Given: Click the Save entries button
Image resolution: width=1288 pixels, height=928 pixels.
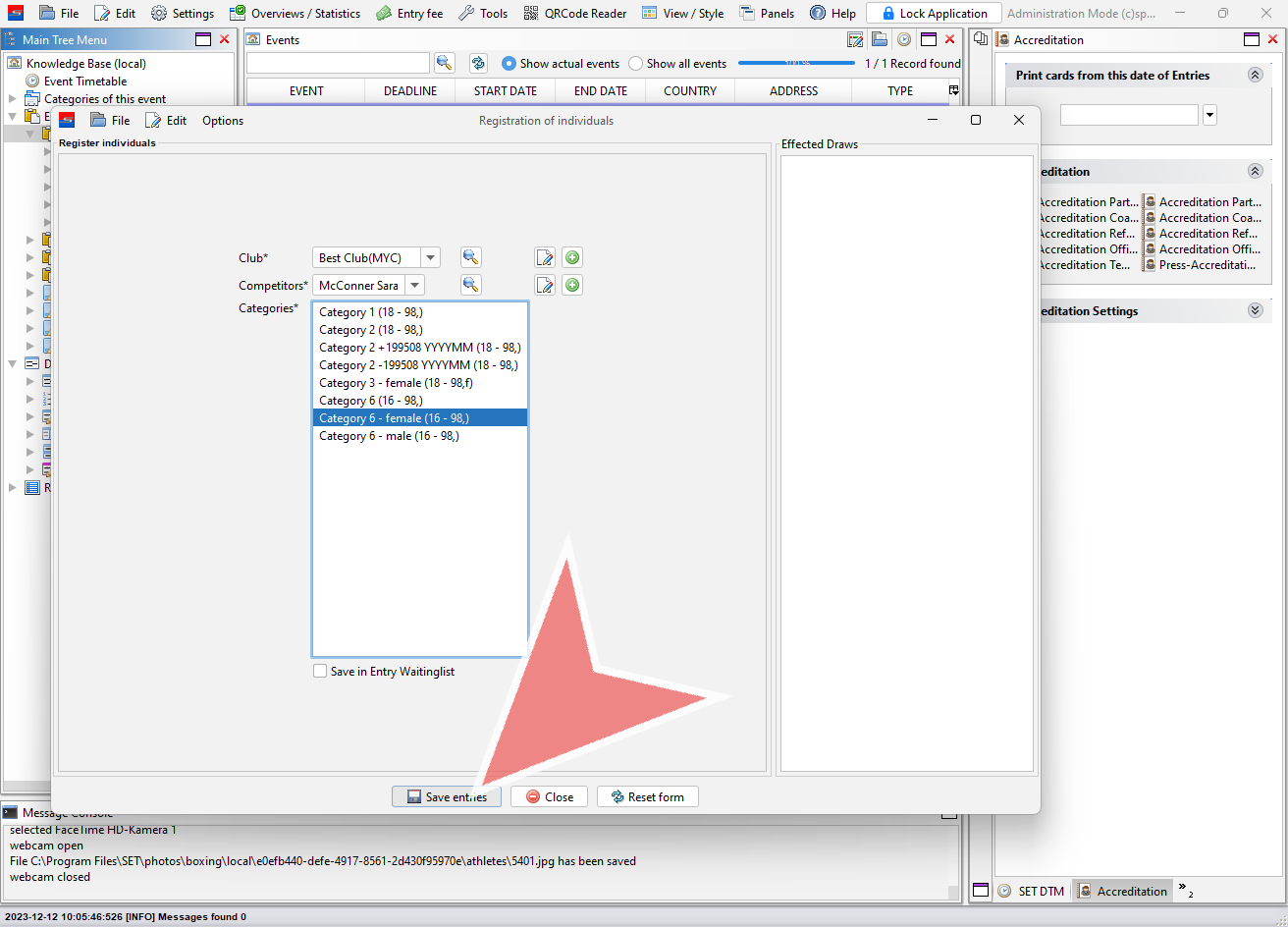Looking at the screenshot, I should click(447, 796).
